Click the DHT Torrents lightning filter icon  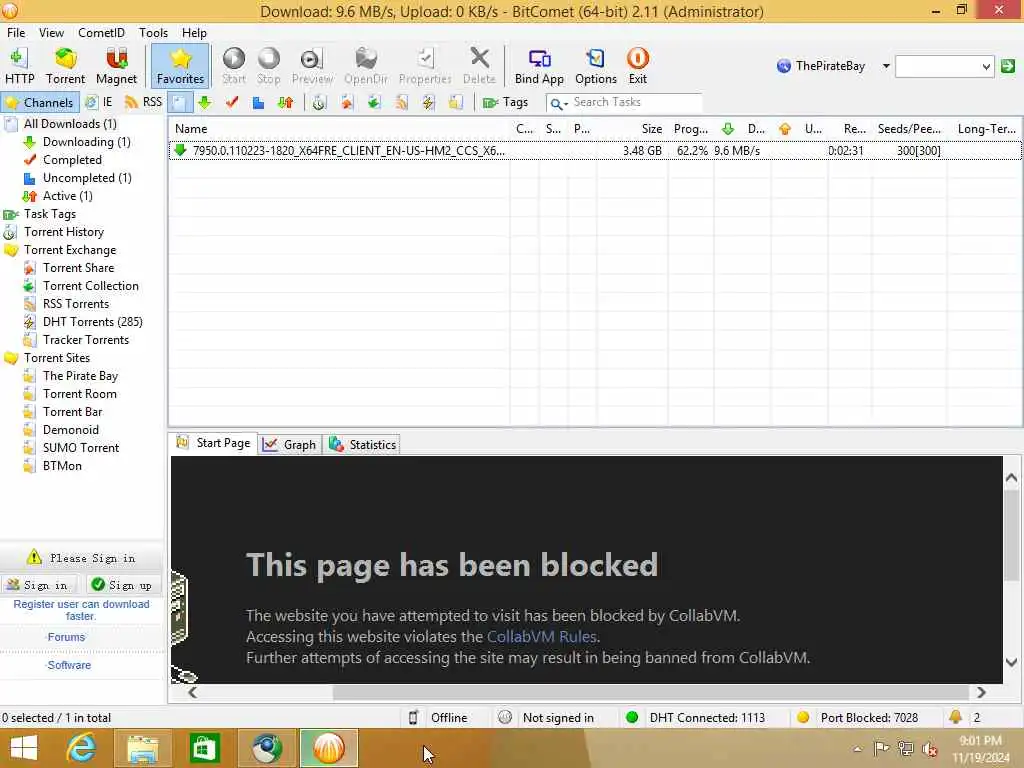click(x=428, y=103)
